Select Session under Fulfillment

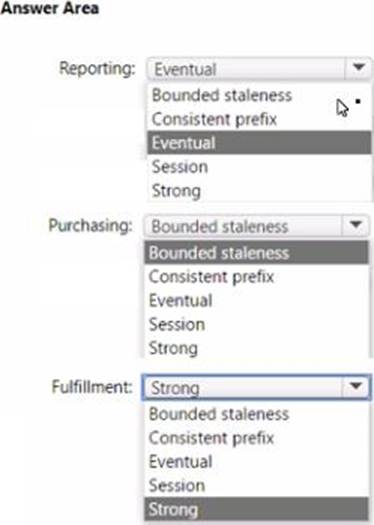256,485
